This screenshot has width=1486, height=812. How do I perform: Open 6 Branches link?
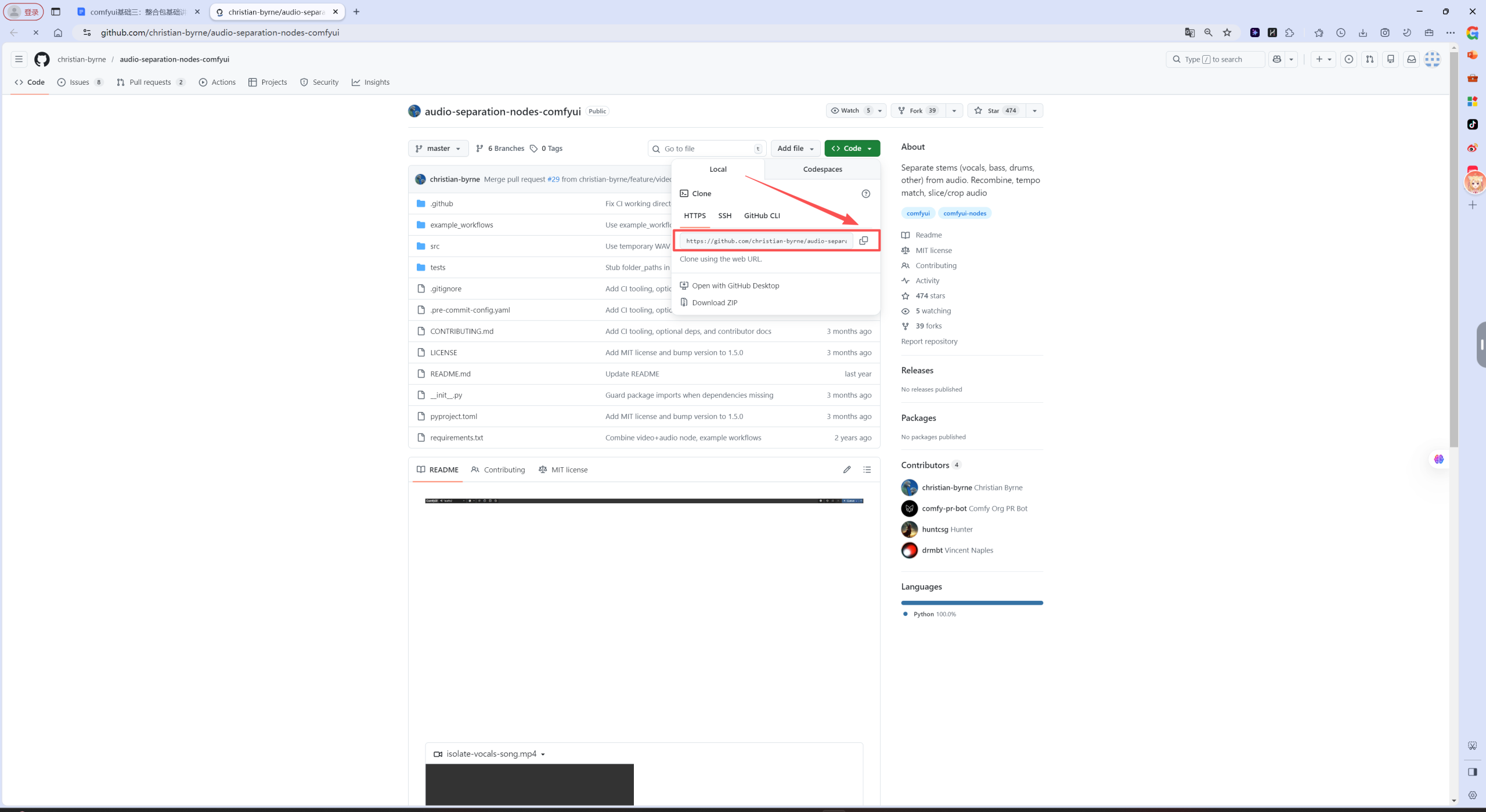coord(500,149)
